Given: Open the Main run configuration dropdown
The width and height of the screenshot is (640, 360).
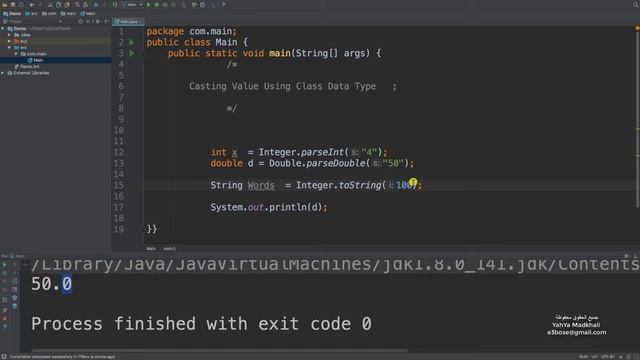Looking at the screenshot, I should pyautogui.click(x=132, y=4).
